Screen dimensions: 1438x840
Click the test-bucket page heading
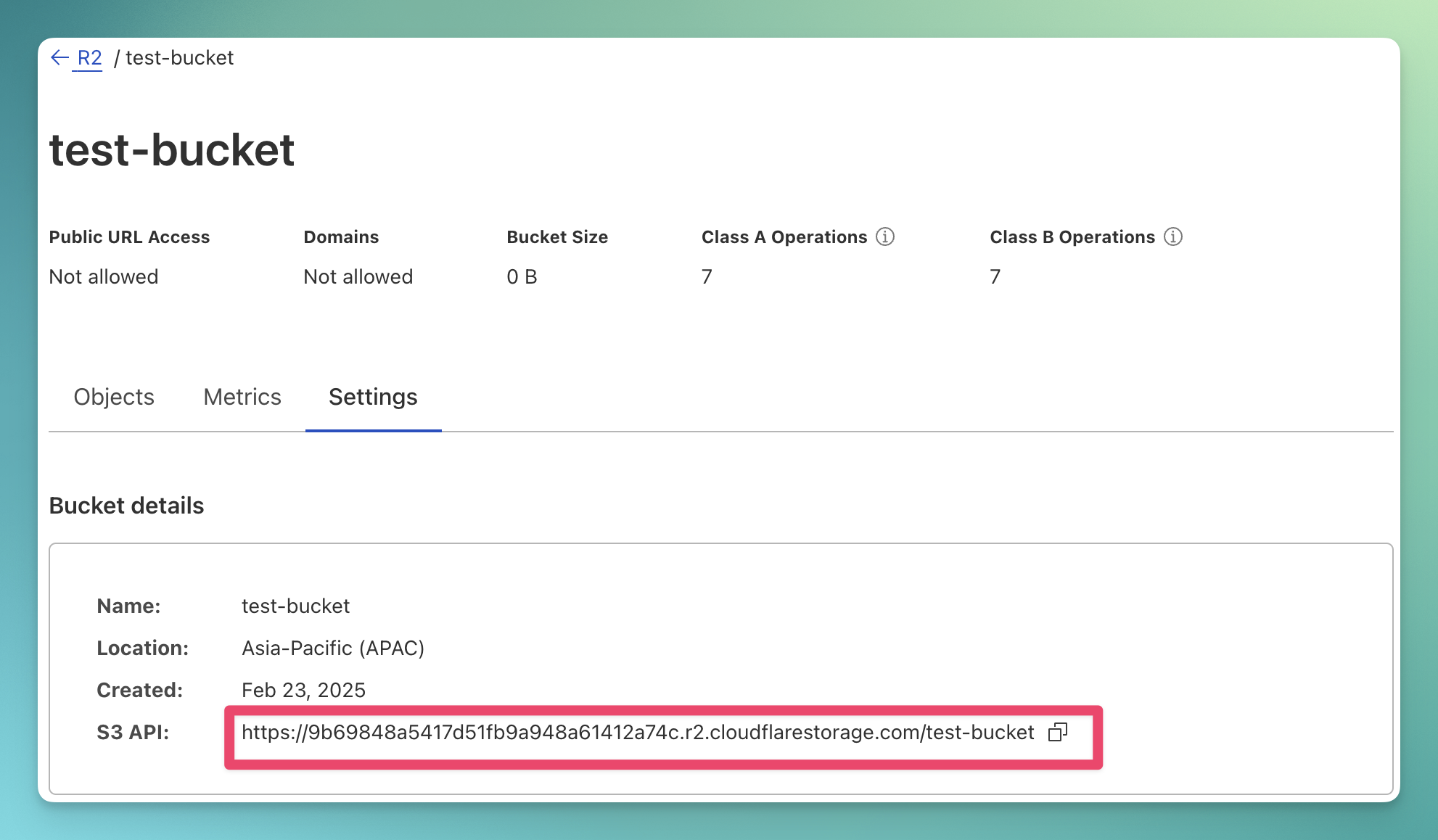(172, 150)
